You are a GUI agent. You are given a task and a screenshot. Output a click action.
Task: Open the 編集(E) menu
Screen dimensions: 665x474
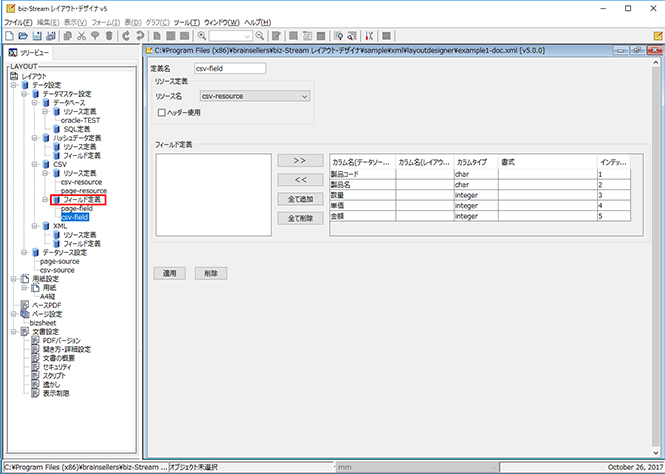pyautogui.click(x=48, y=22)
